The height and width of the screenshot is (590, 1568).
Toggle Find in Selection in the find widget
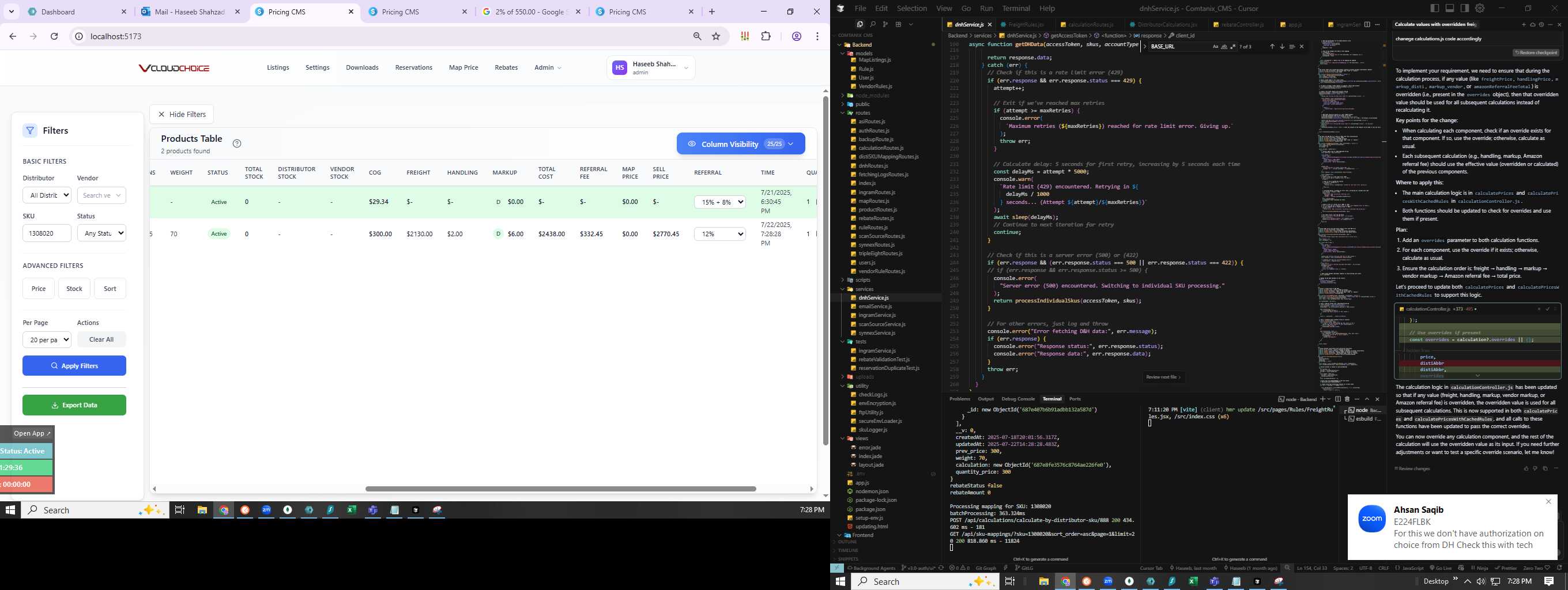(x=1292, y=47)
